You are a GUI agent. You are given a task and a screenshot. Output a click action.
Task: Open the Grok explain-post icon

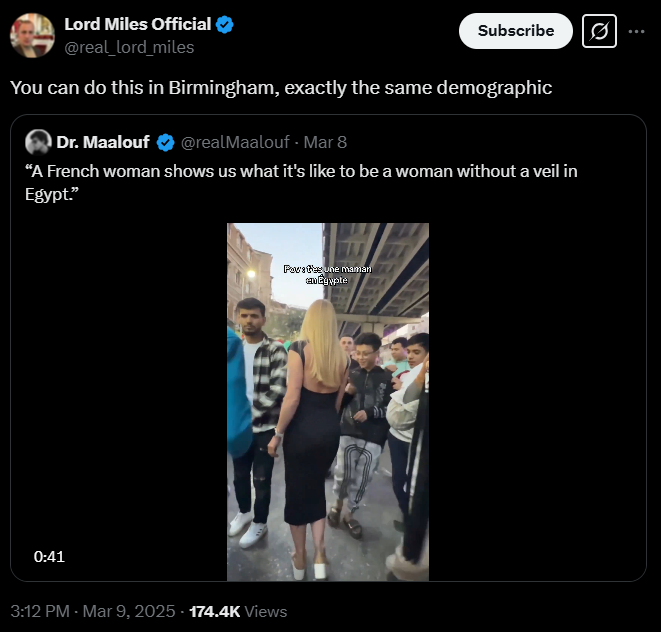tap(599, 31)
